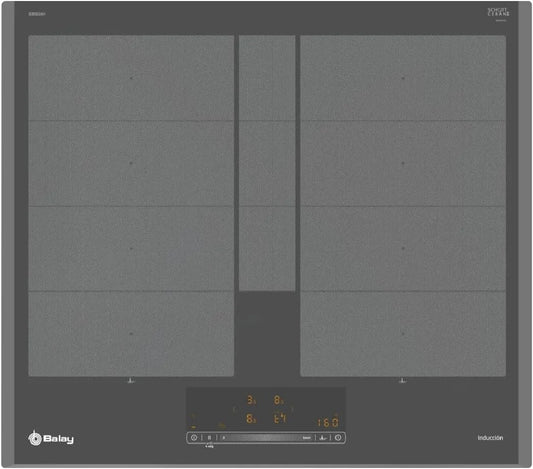Tap the main power switch icon
533x469 pixels.
[194, 438]
